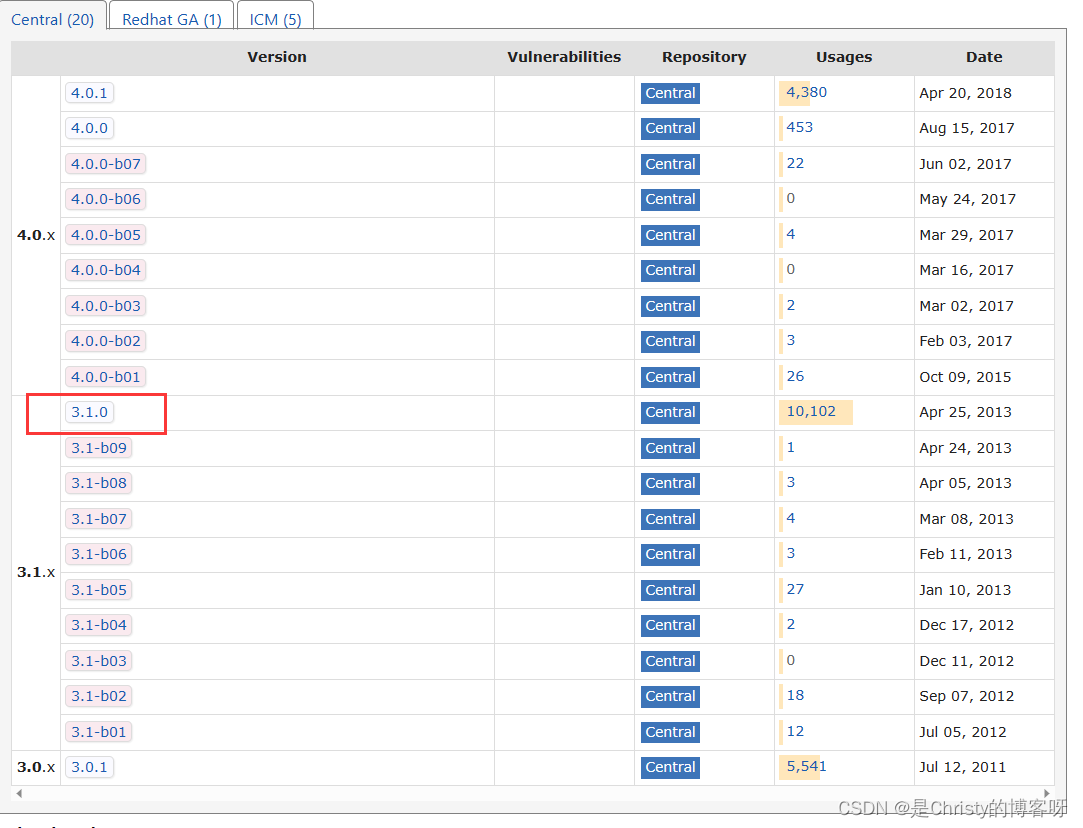
Task: Open version 3.0.1 details
Action: 89,766
